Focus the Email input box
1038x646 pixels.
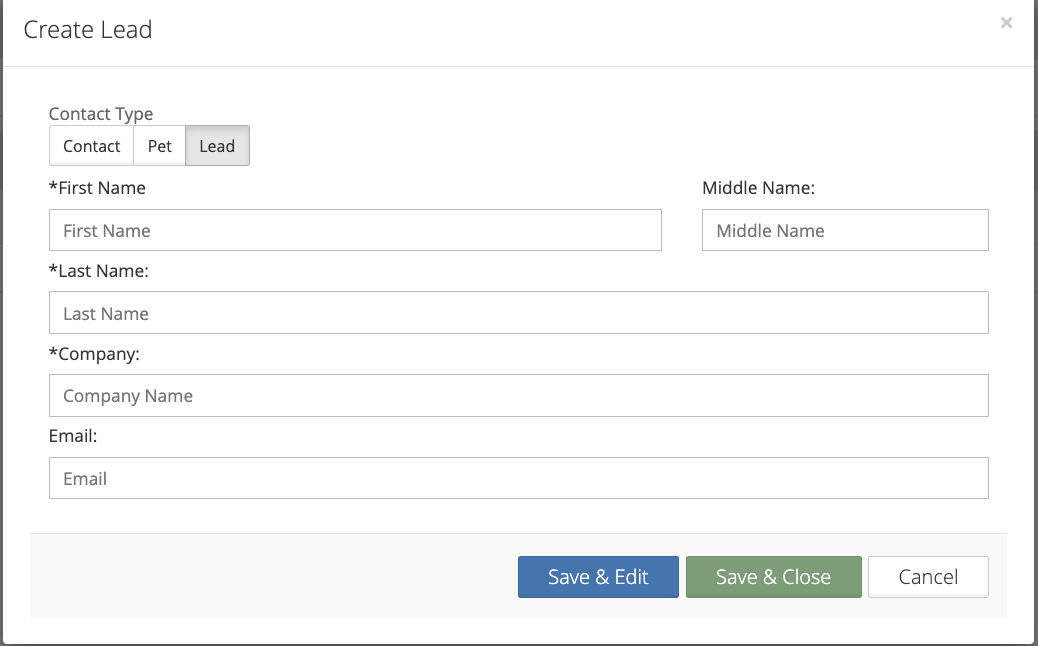tap(518, 478)
